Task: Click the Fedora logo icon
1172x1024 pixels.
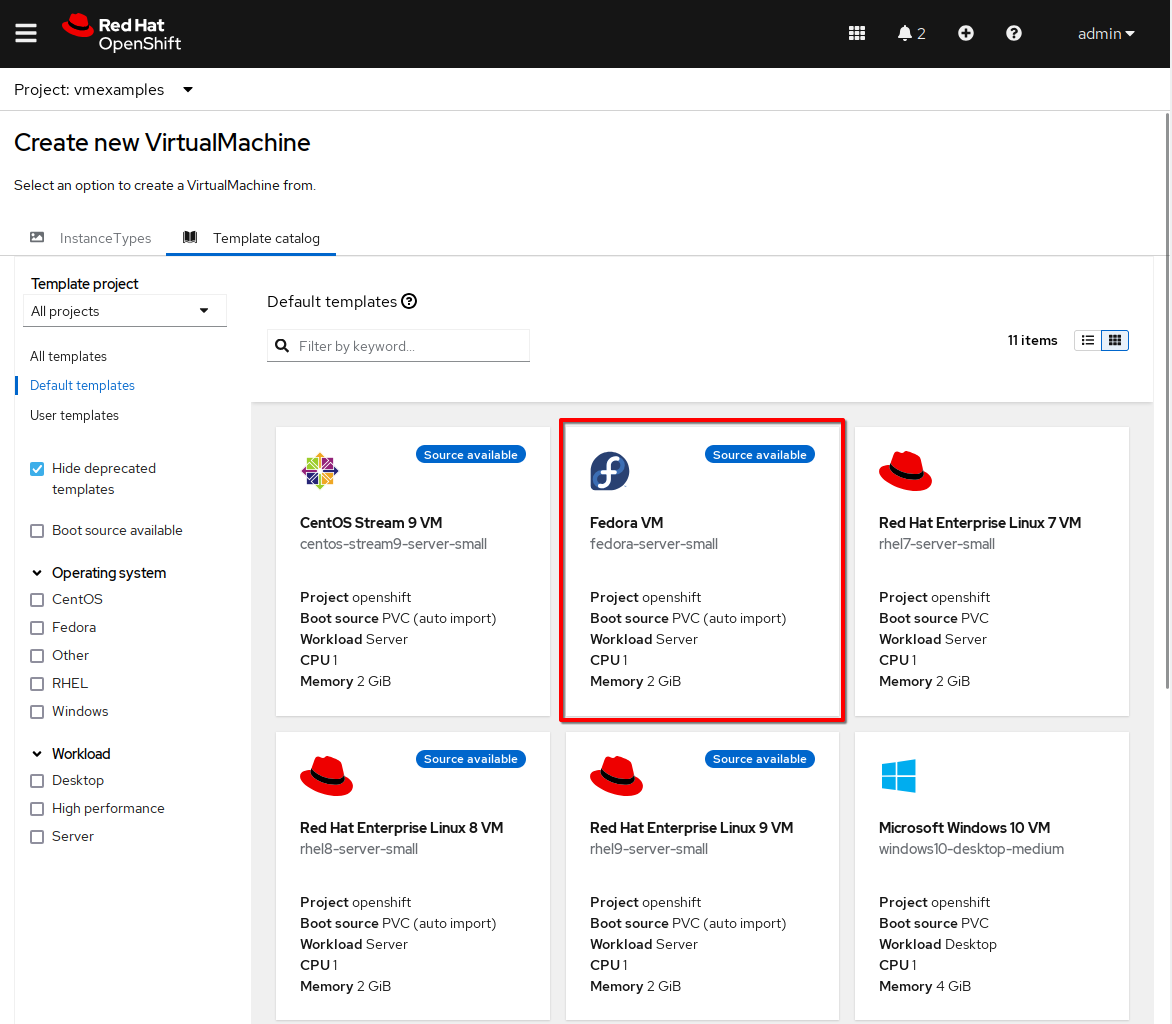Action: click(609, 471)
